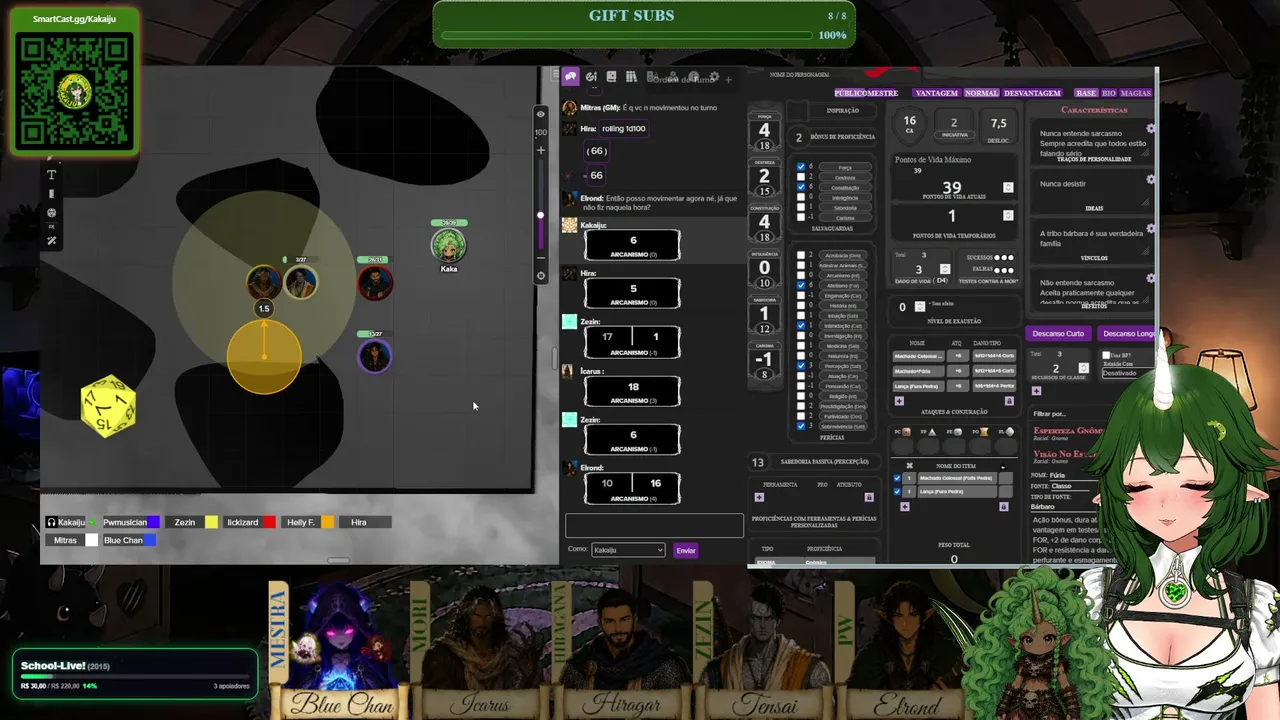The image size is (1280, 720).
Task: Toggle the Destreza saving throw proficiency checkbox
Action: tap(801, 178)
